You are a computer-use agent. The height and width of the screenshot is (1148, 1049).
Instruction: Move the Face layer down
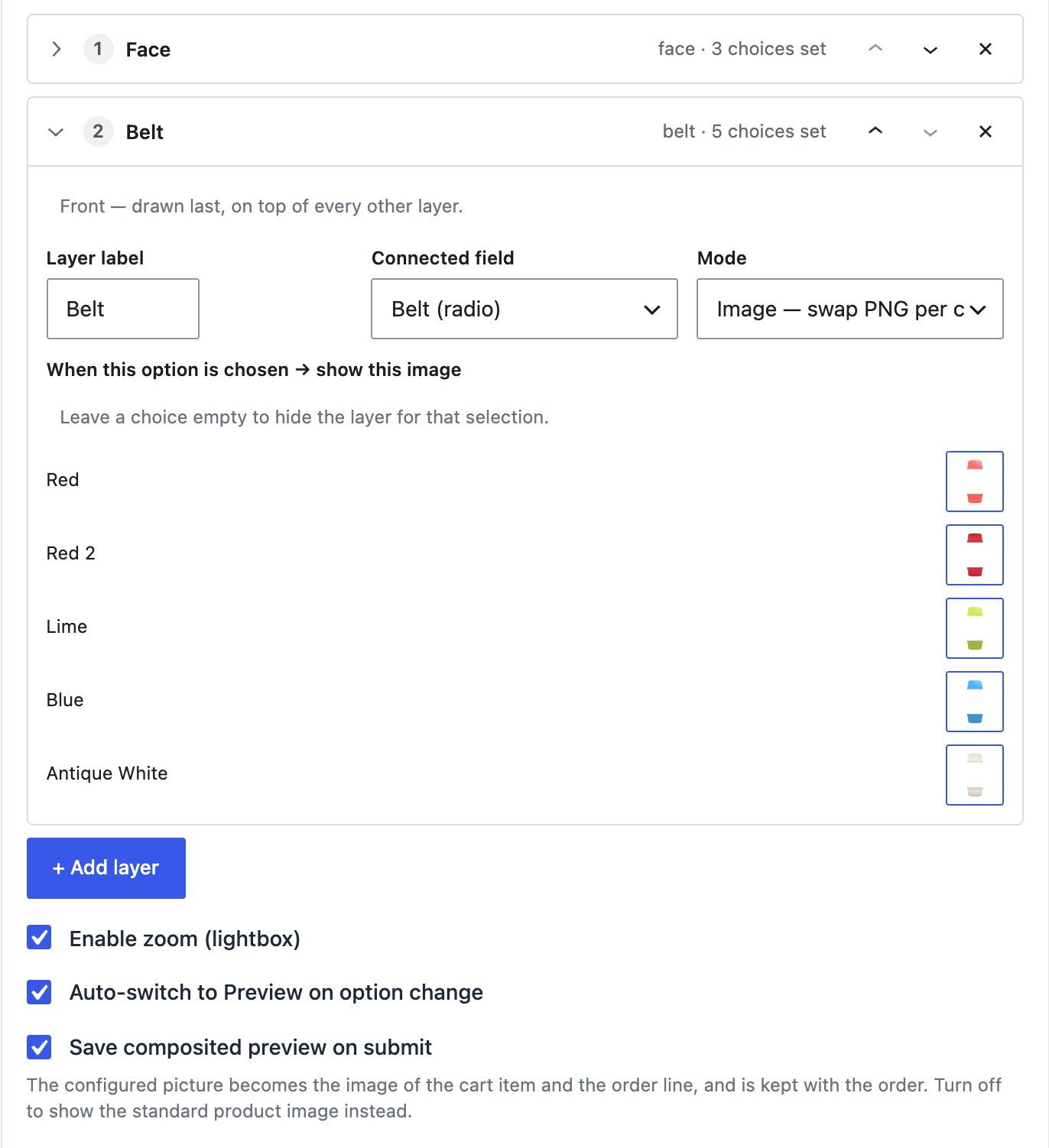[x=930, y=49]
